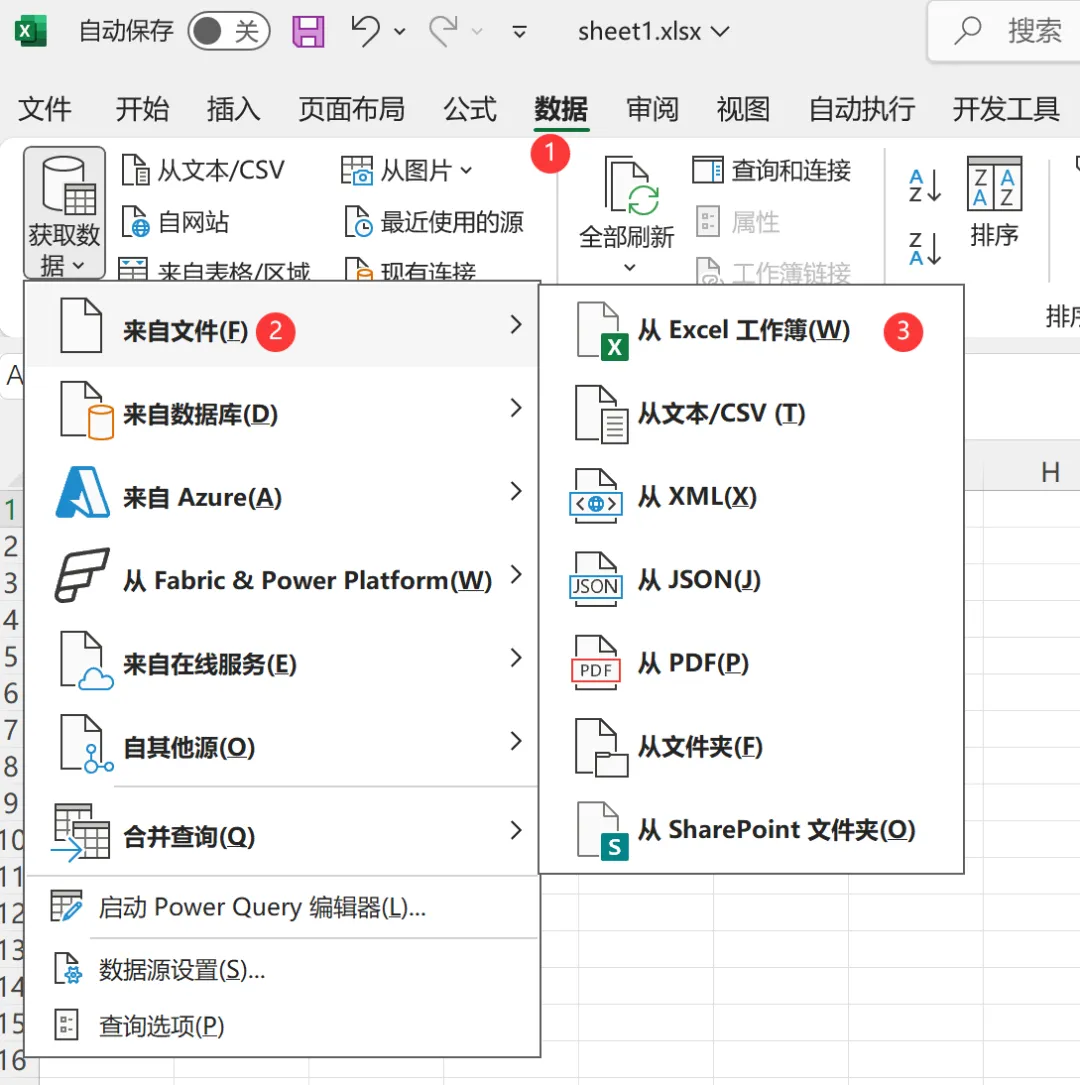This screenshot has height=1085, width=1080.
Task: Select column header H
Action: 1050,473
